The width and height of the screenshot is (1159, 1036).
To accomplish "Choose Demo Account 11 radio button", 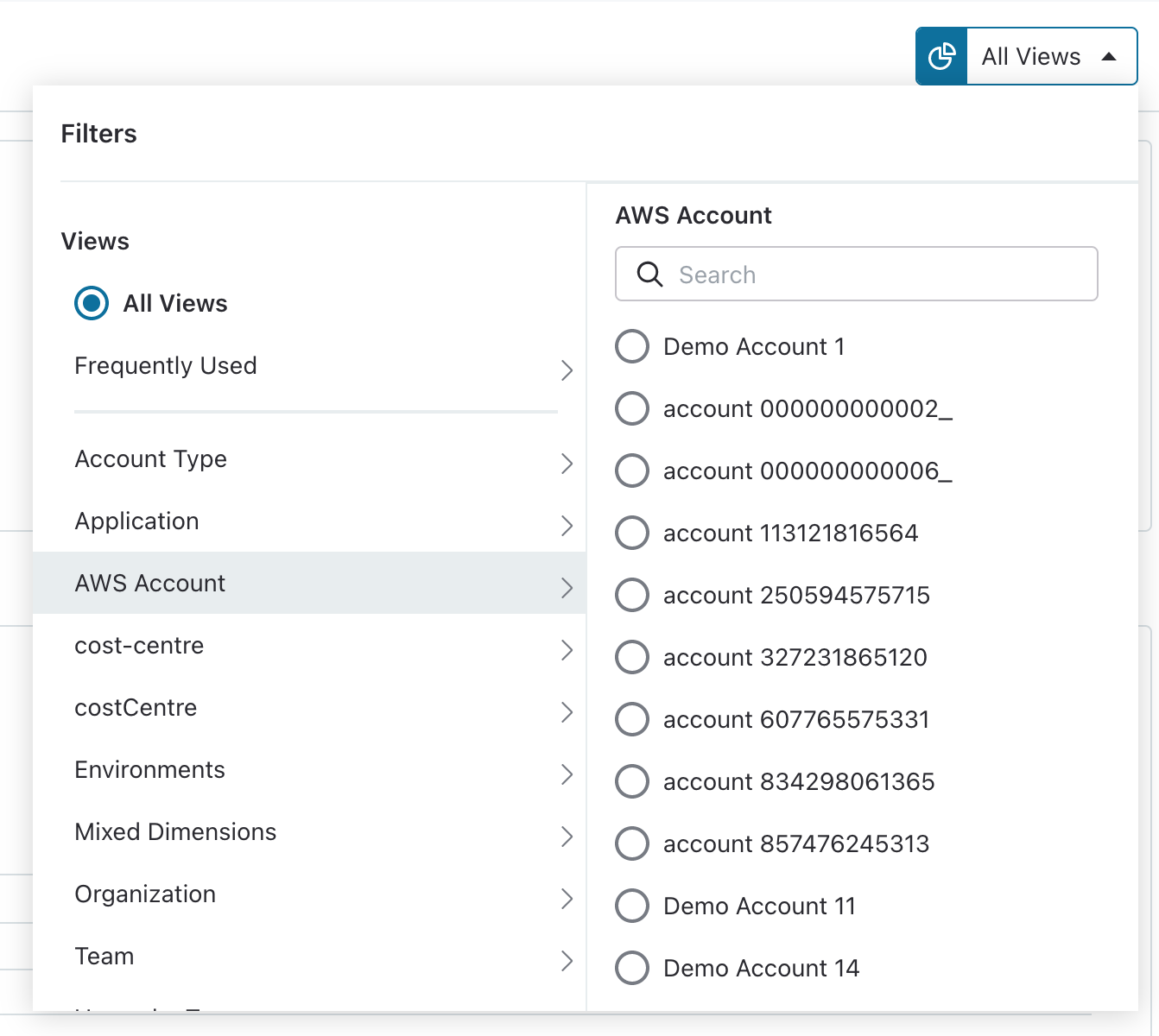I will click(632, 906).
